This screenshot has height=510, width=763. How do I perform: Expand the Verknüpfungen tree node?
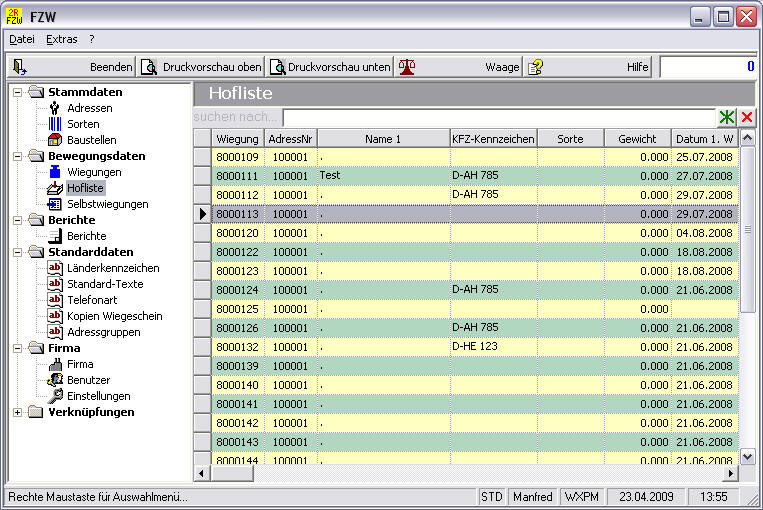click(x=18, y=412)
